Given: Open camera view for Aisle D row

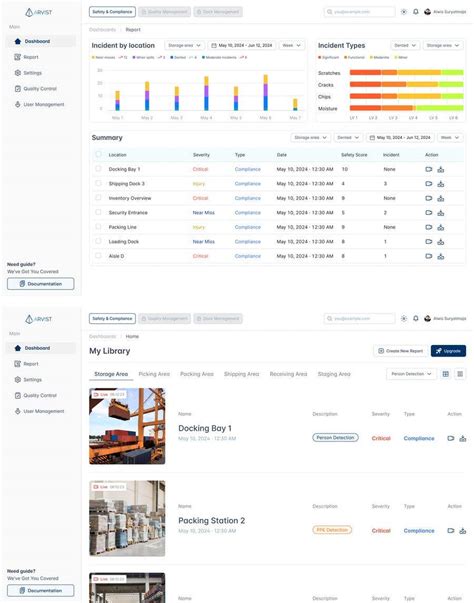Looking at the screenshot, I should pos(428,256).
